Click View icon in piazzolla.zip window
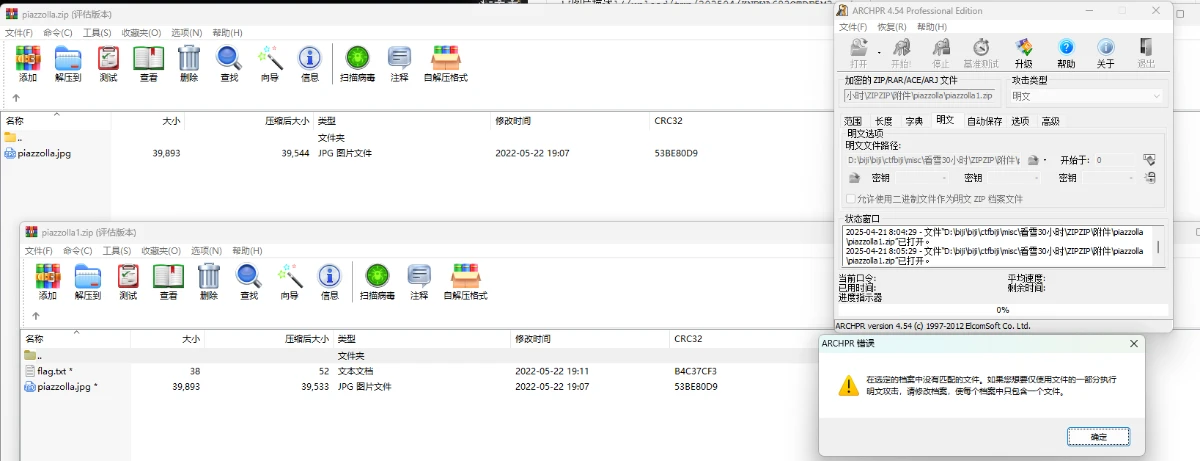Image resolution: width=1200 pixels, height=461 pixels. coord(148,57)
